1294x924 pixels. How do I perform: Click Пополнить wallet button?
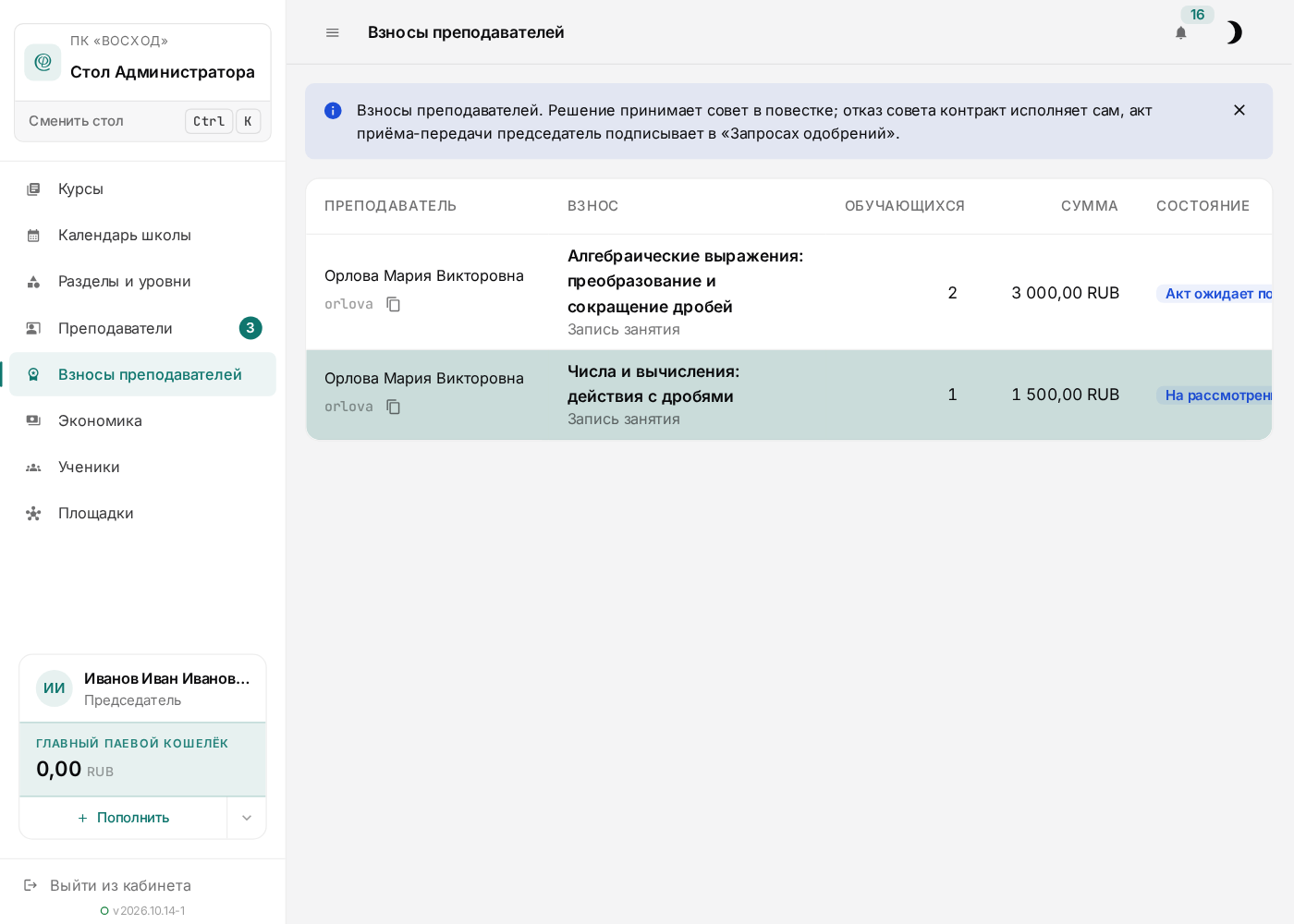[x=123, y=818]
